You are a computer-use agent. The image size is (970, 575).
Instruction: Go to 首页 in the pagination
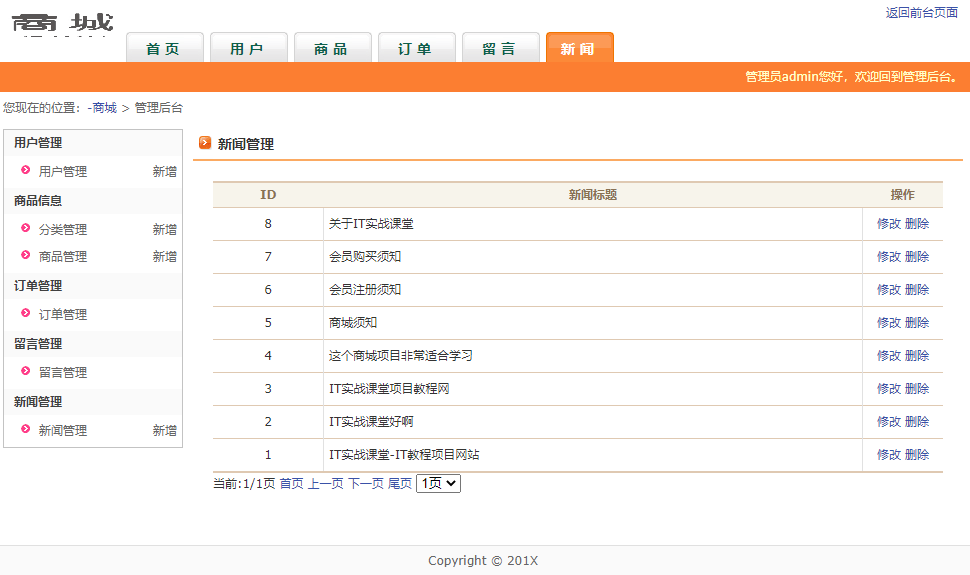(291, 483)
